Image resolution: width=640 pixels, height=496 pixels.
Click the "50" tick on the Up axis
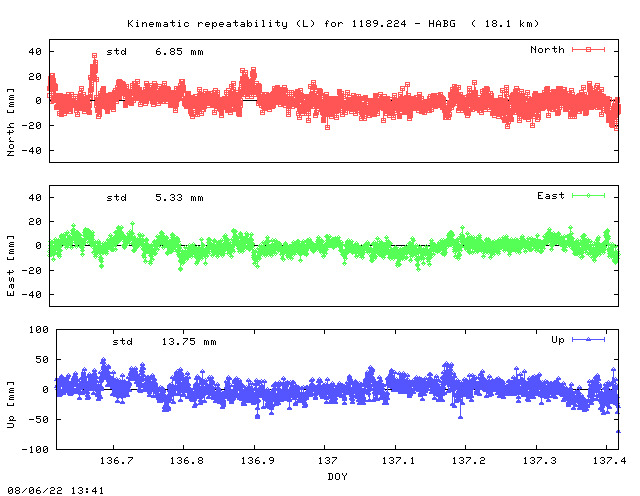tap(42, 360)
